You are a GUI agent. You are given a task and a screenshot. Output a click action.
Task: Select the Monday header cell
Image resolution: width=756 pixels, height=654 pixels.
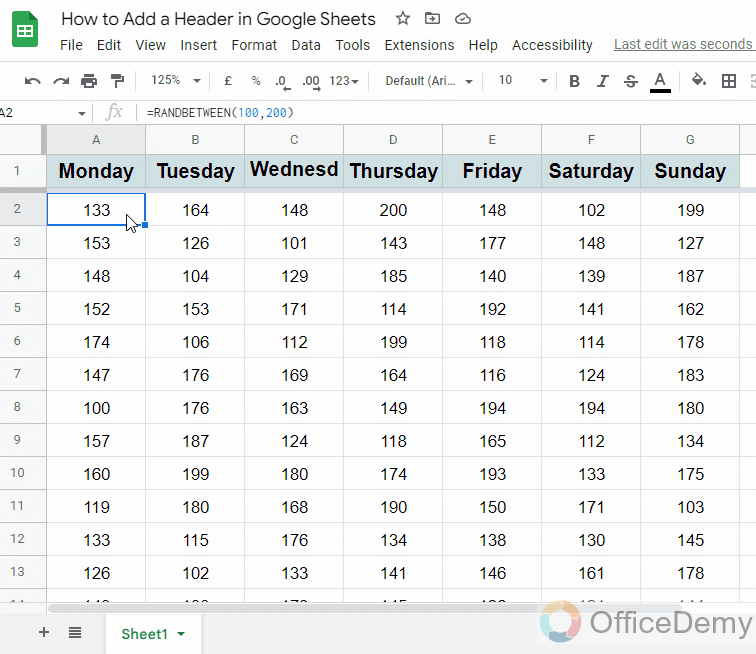[96, 171]
